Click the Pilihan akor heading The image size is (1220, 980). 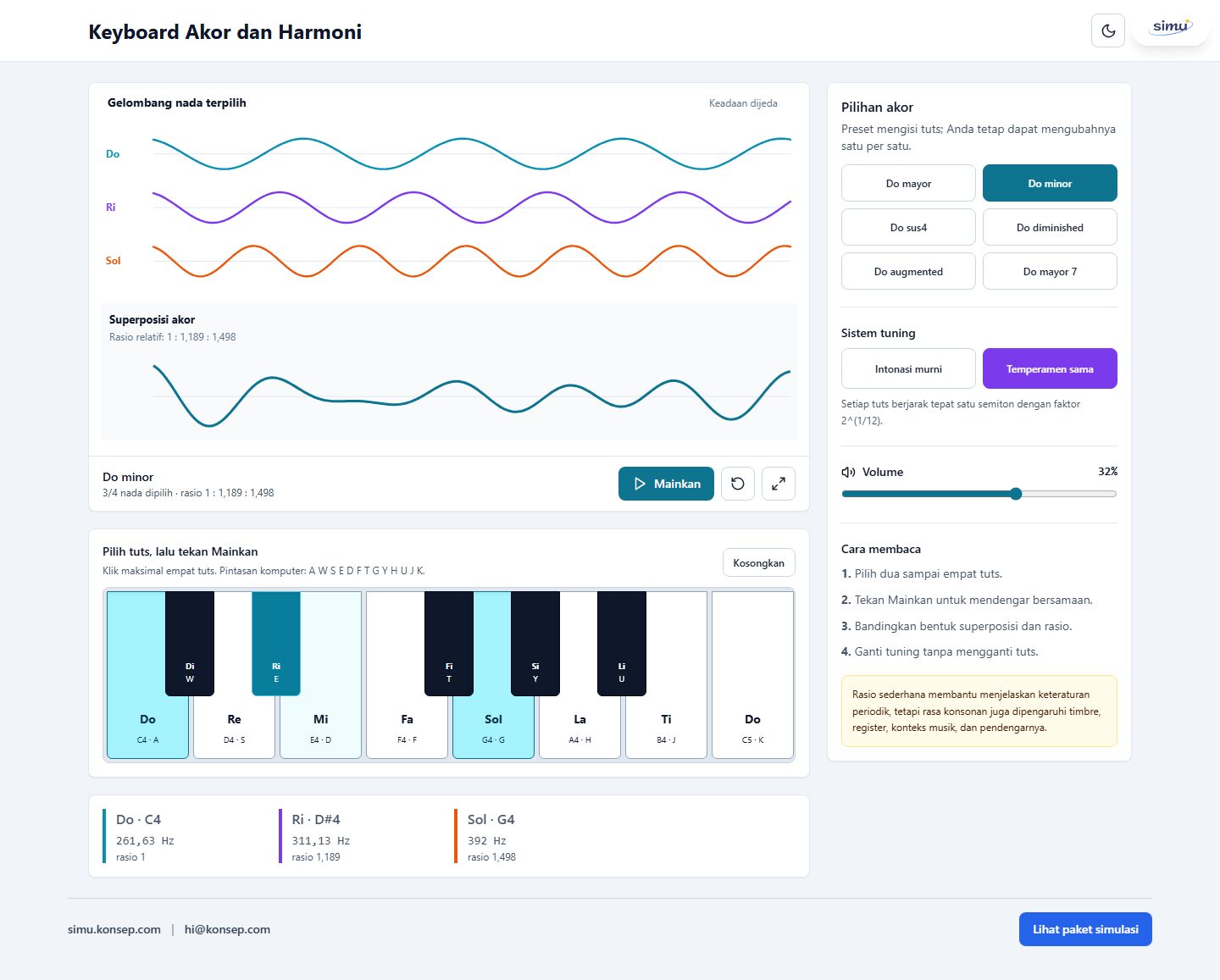[877, 108]
